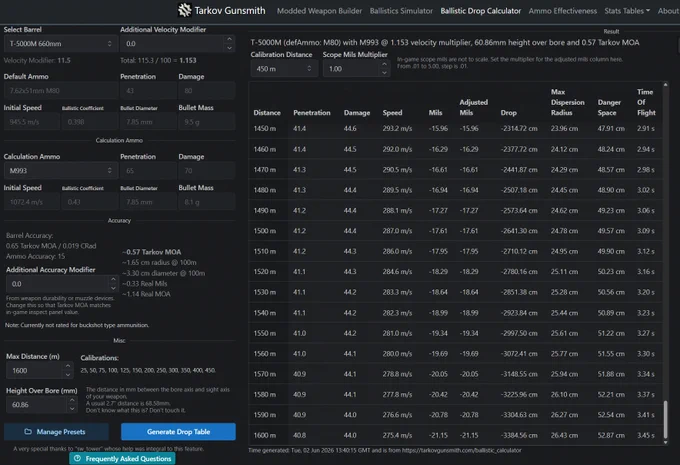Click the danger space value 51.22 cm
The image size is (680, 465).
click(x=611, y=334)
